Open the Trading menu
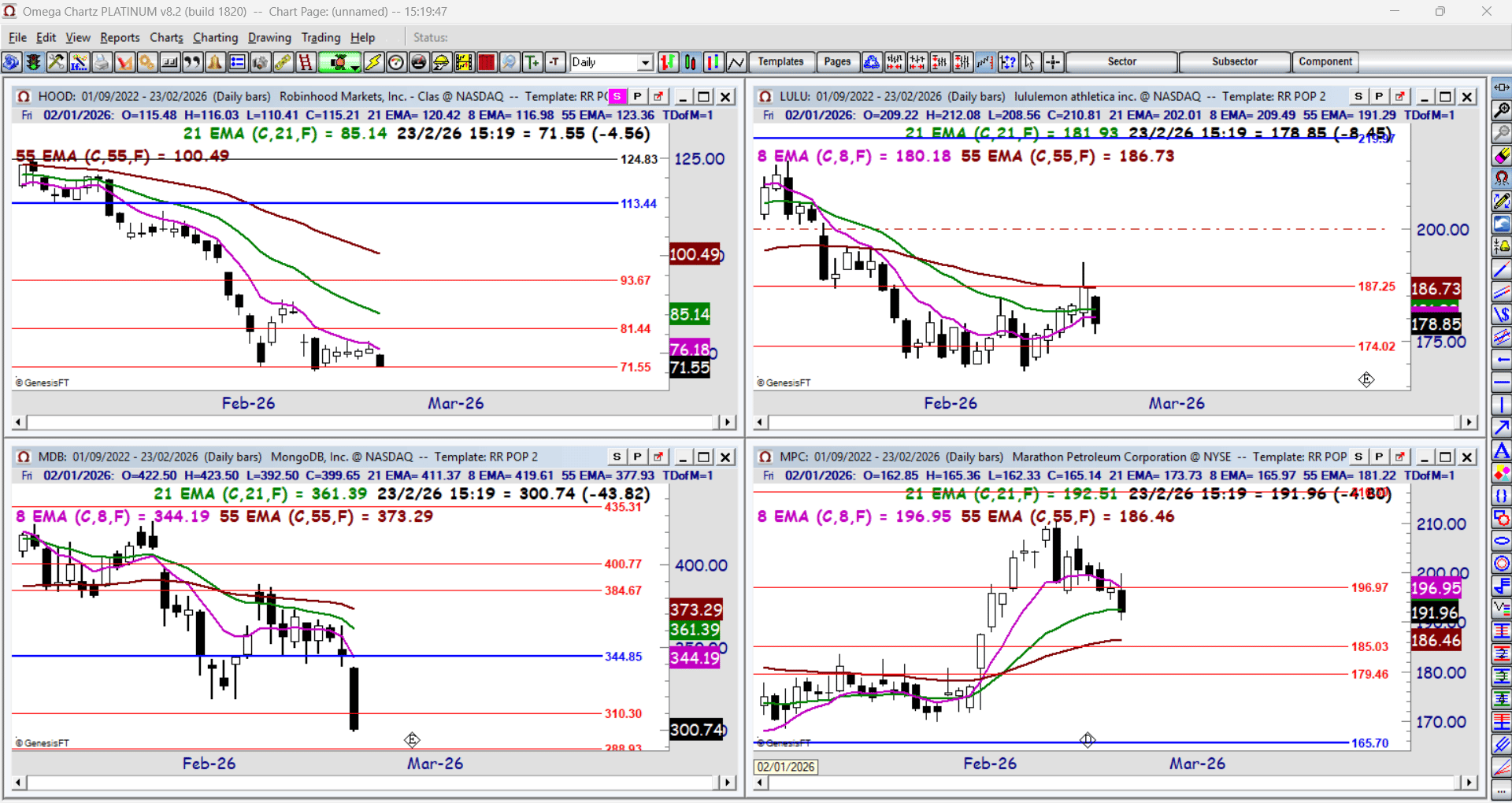The height and width of the screenshot is (803, 1512). point(321,37)
